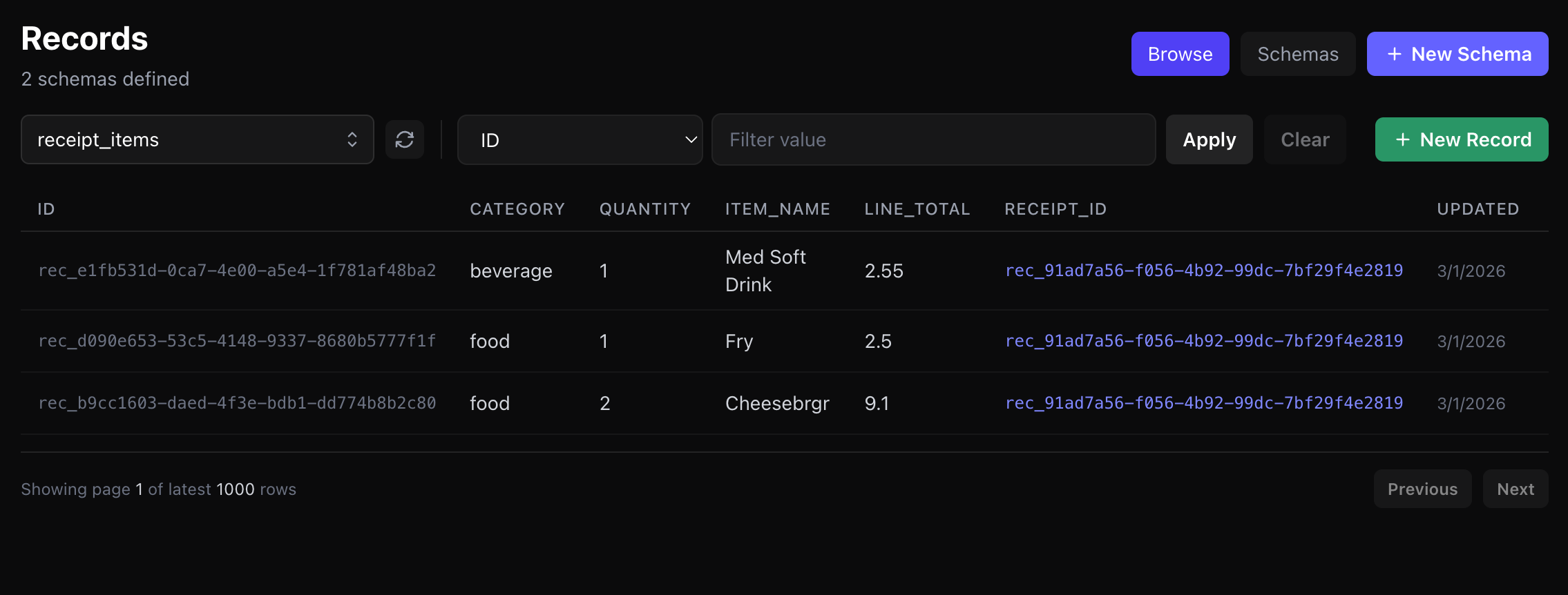Expand the ID filter field dropdown

click(580, 139)
